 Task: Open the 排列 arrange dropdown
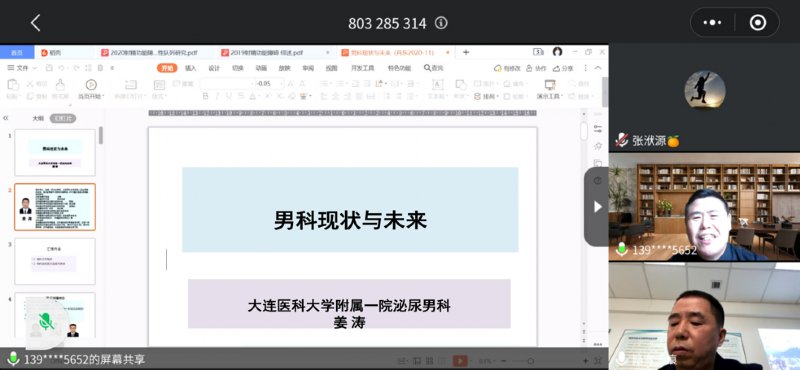pyautogui.click(x=487, y=96)
